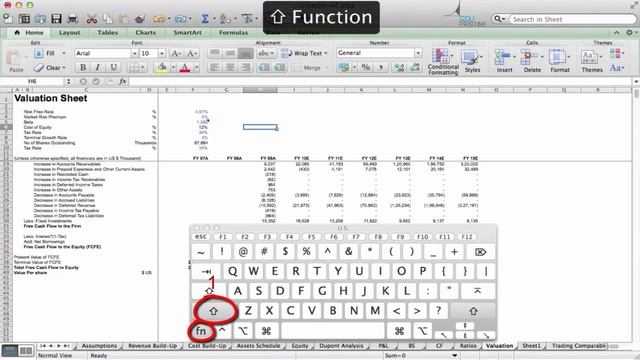The image size is (640, 360).
Task: Click the Save floppy disk icon
Action: pyautogui.click(x=56, y=19)
